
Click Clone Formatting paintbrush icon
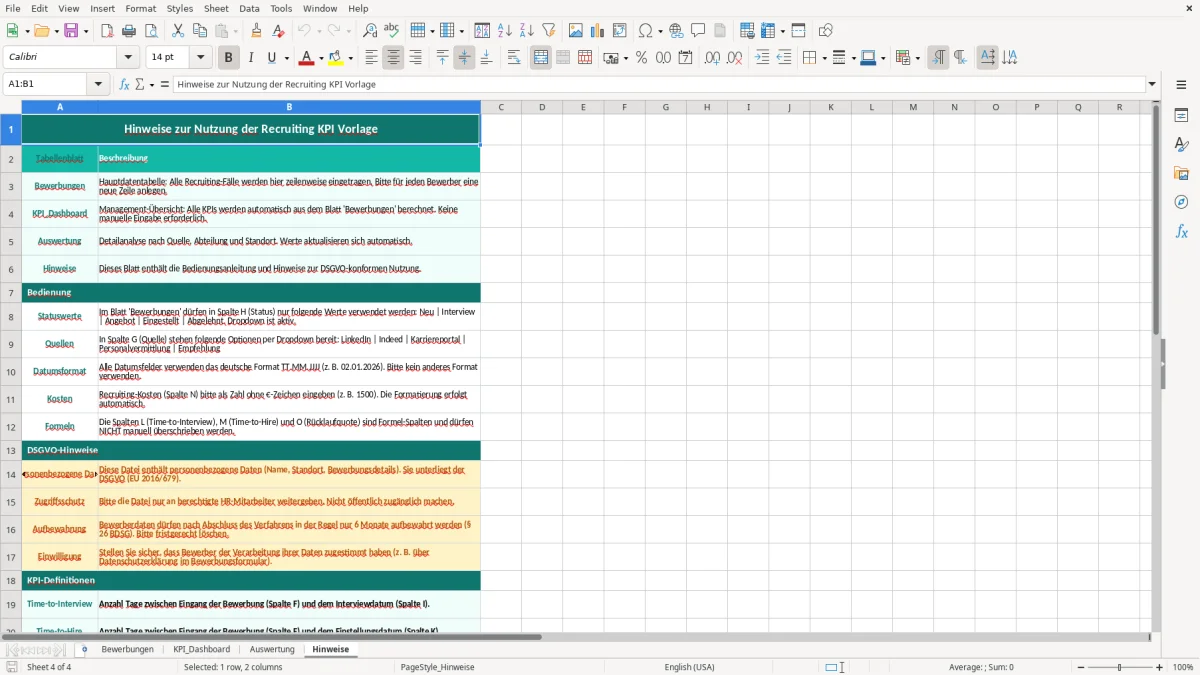click(x=256, y=31)
